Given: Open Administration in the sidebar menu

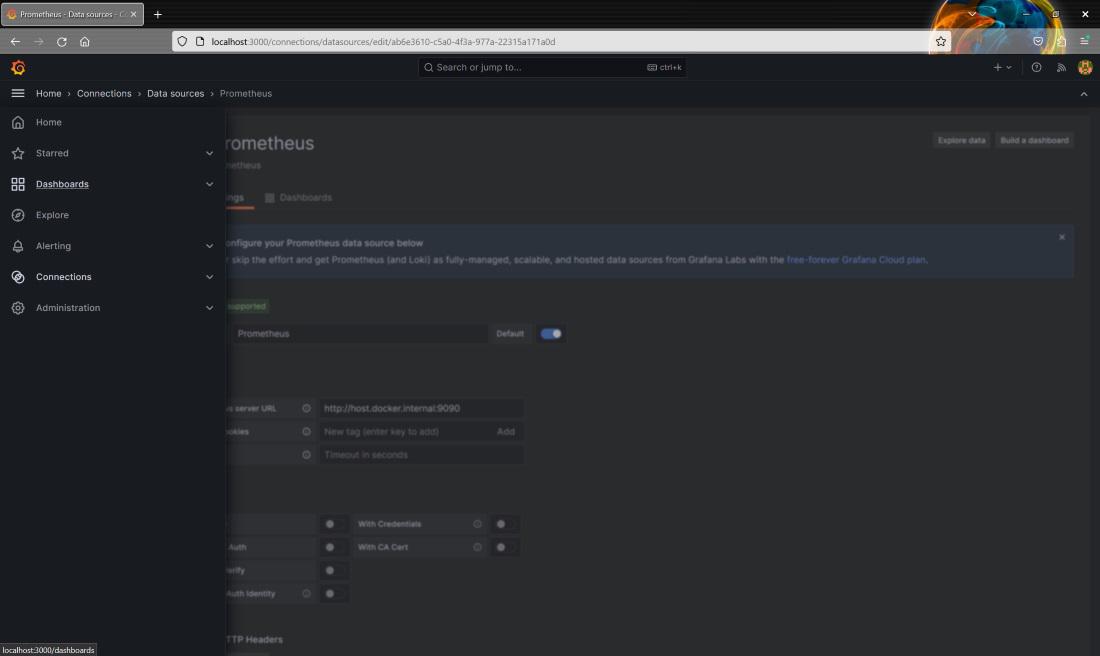Looking at the screenshot, I should (x=68, y=307).
